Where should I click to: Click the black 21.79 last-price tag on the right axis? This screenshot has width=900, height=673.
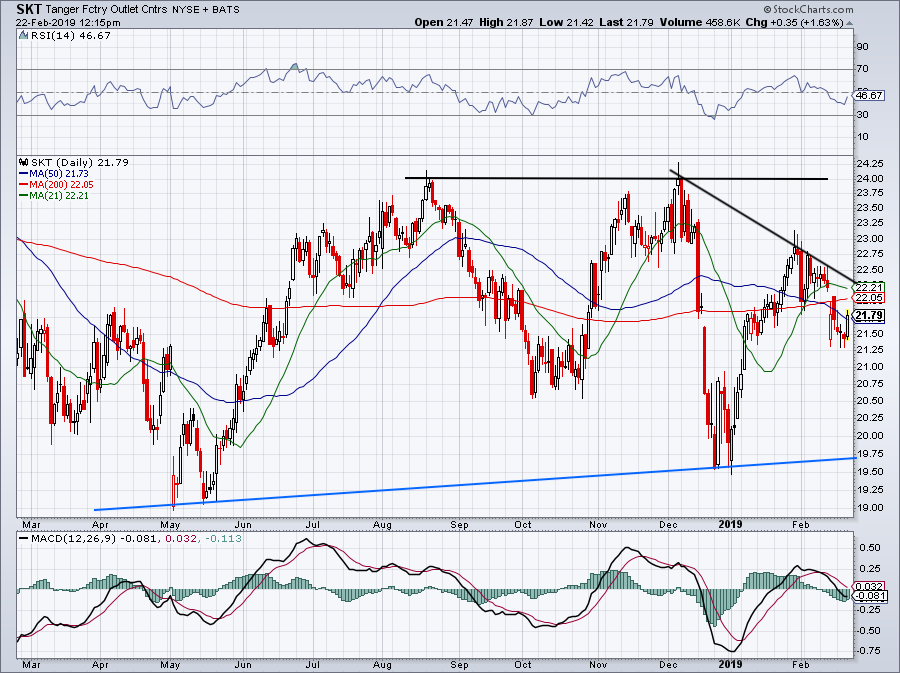pos(870,316)
